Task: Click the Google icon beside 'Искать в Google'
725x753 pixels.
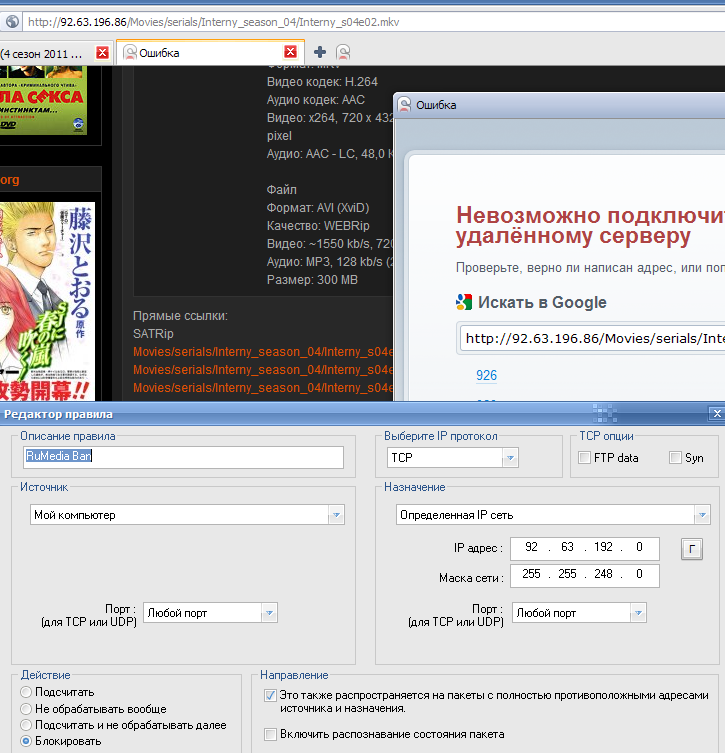Action: coord(464,302)
